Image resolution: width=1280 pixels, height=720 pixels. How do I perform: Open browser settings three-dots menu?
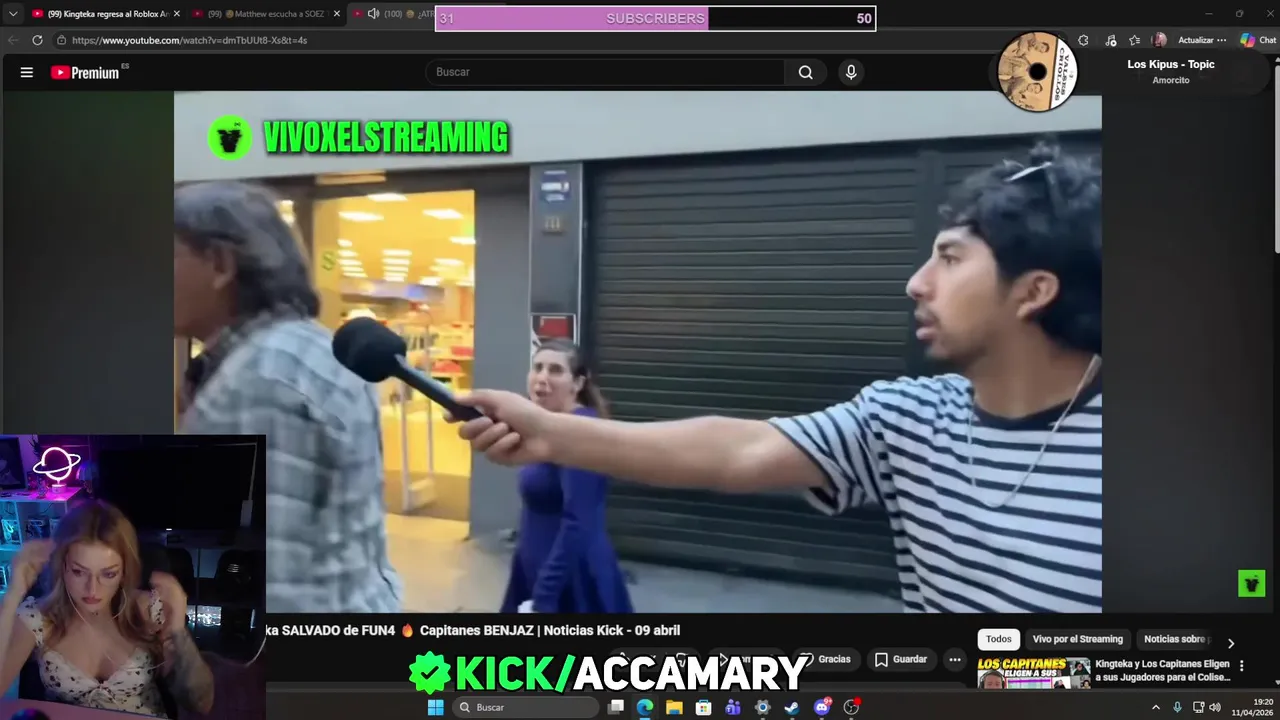pyautogui.click(x=1222, y=40)
